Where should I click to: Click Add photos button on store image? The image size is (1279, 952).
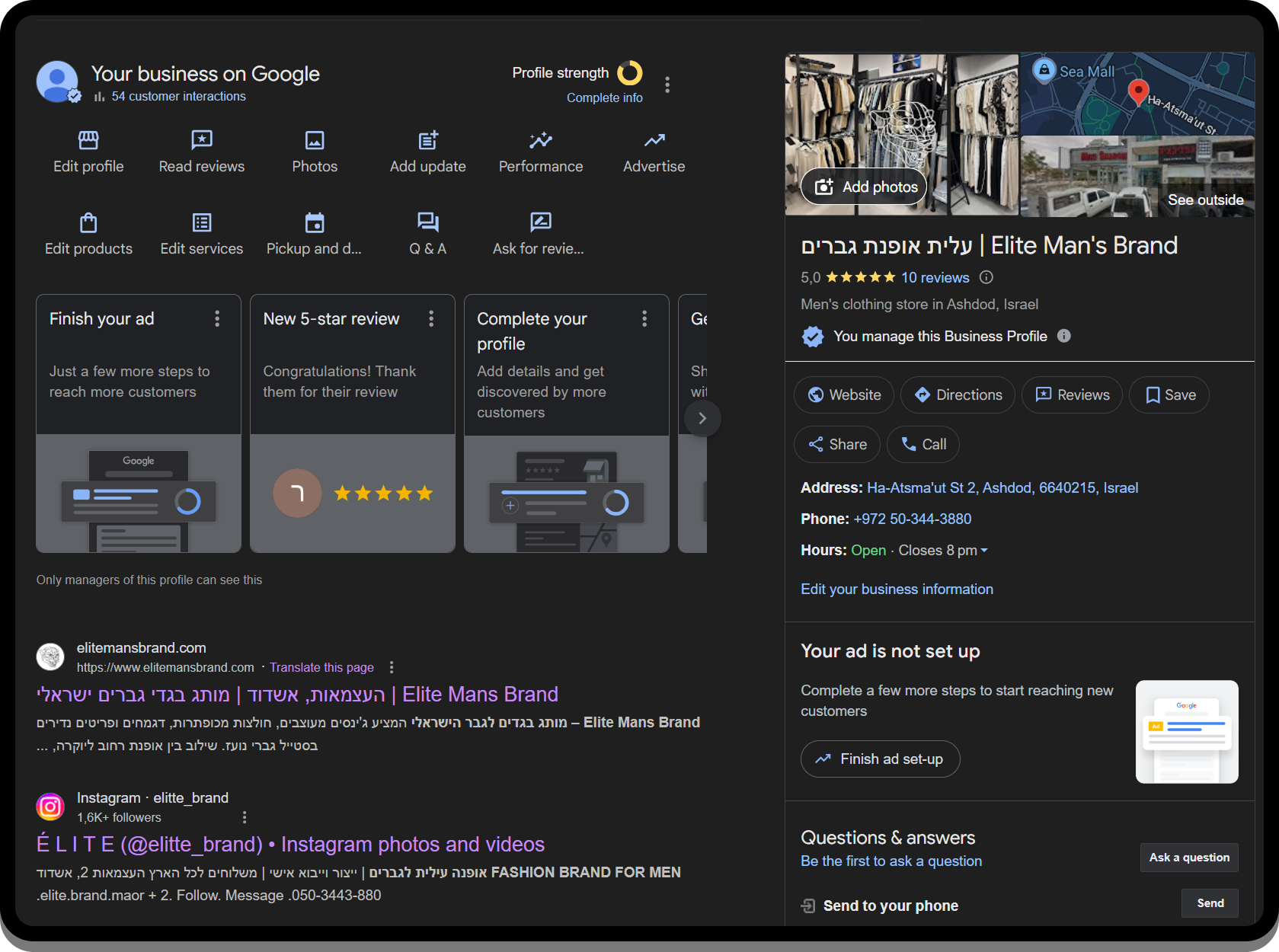pyautogui.click(x=864, y=187)
